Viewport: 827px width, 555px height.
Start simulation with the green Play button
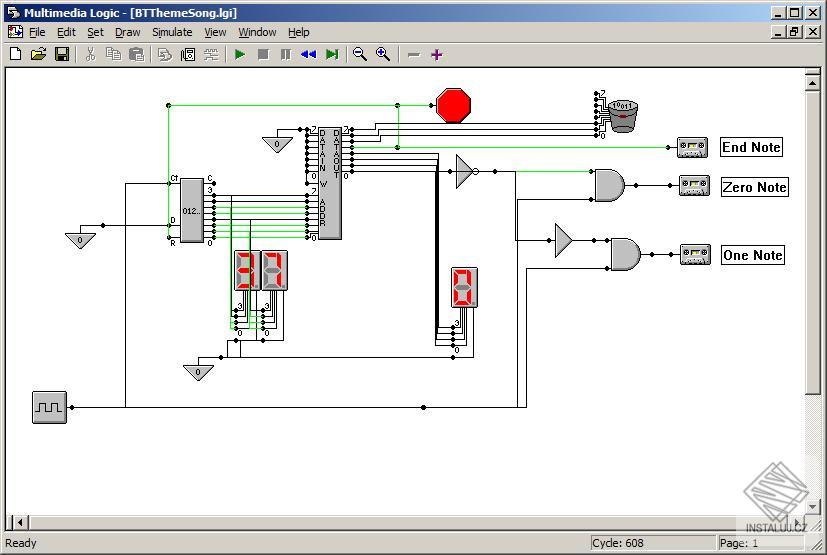(x=240, y=54)
